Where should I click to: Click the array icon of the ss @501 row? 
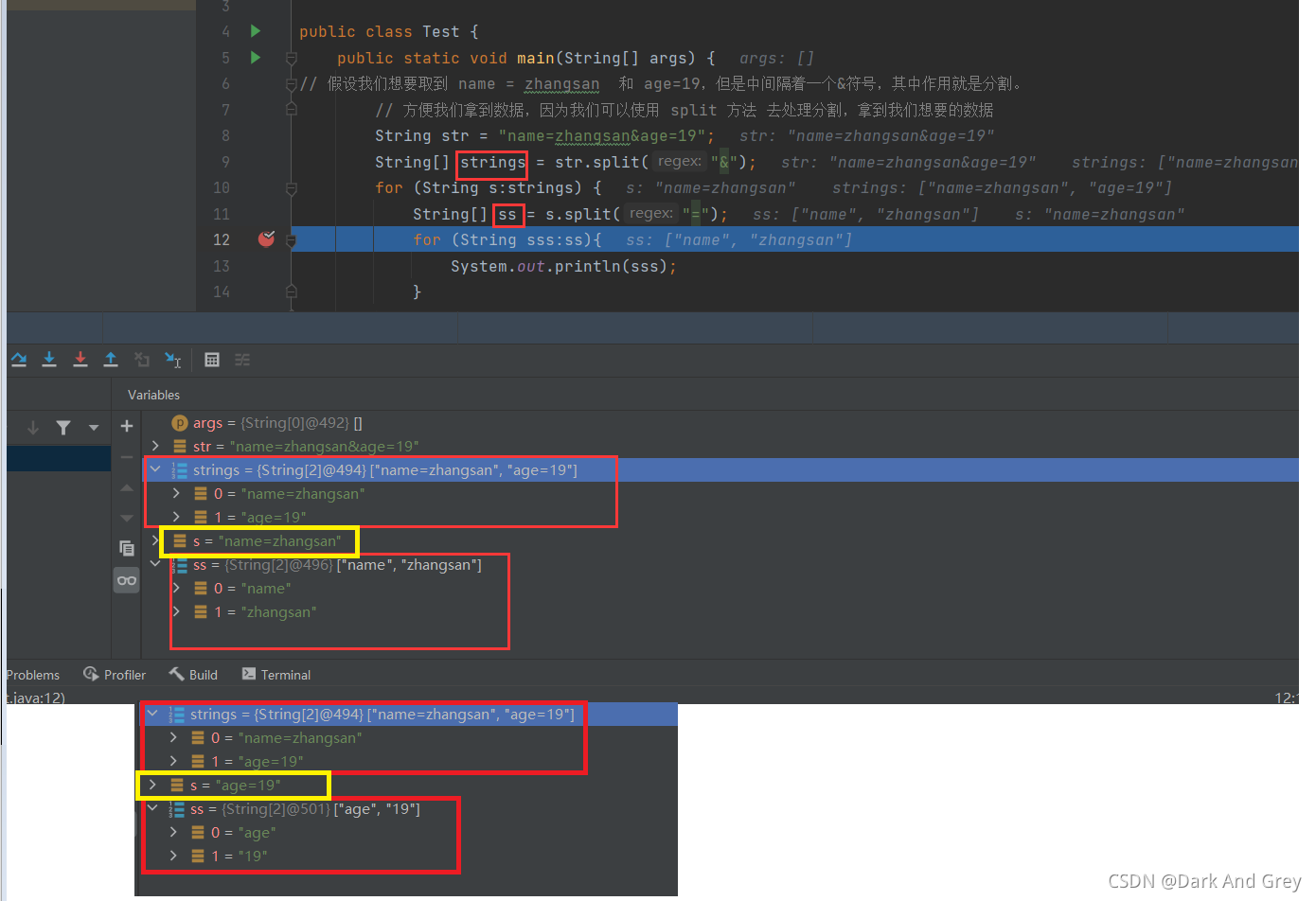click(x=176, y=809)
